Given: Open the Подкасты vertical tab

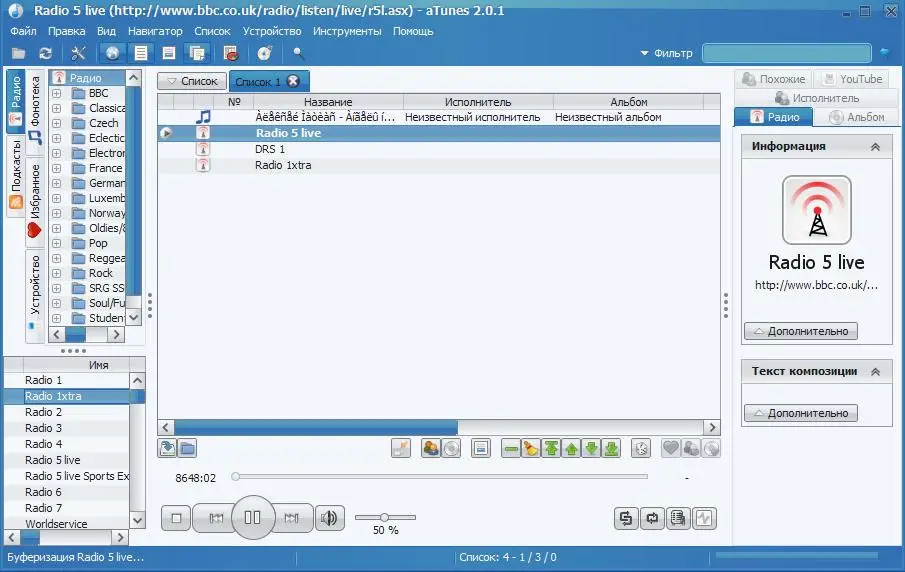Looking at the screenshot, I should [x=16, y=176].
